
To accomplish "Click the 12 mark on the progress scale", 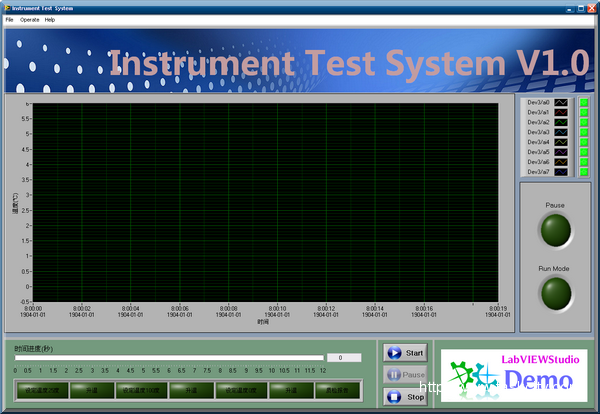I will coord(323,370).
